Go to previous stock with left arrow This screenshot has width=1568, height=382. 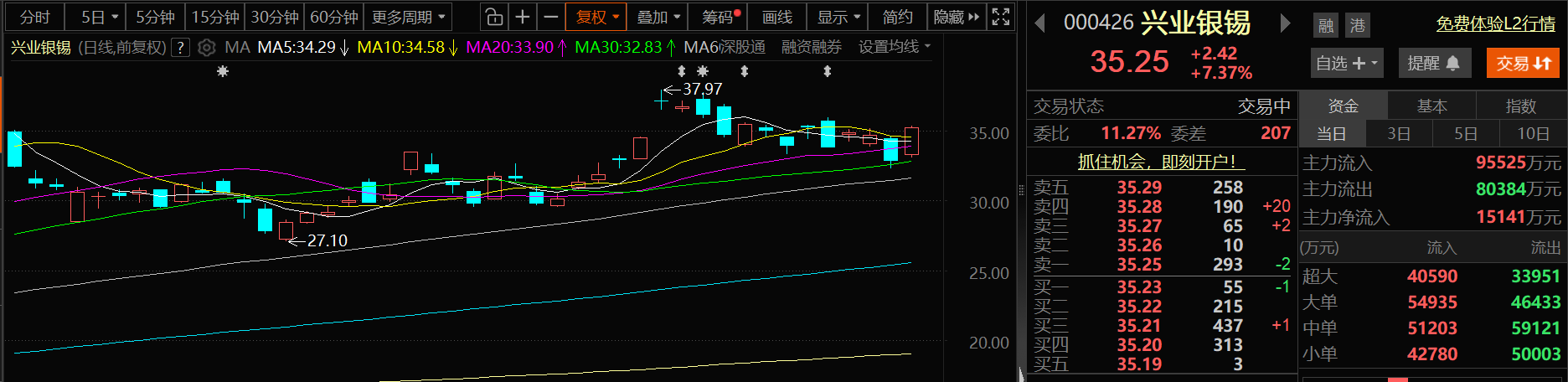point(1040,23)
